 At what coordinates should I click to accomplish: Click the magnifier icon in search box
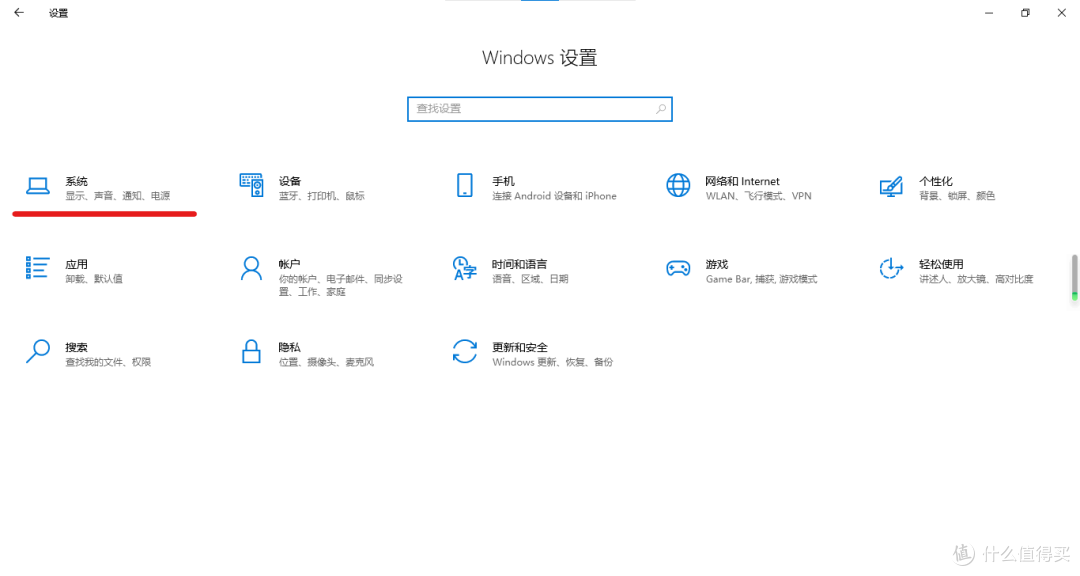point(661,109)
